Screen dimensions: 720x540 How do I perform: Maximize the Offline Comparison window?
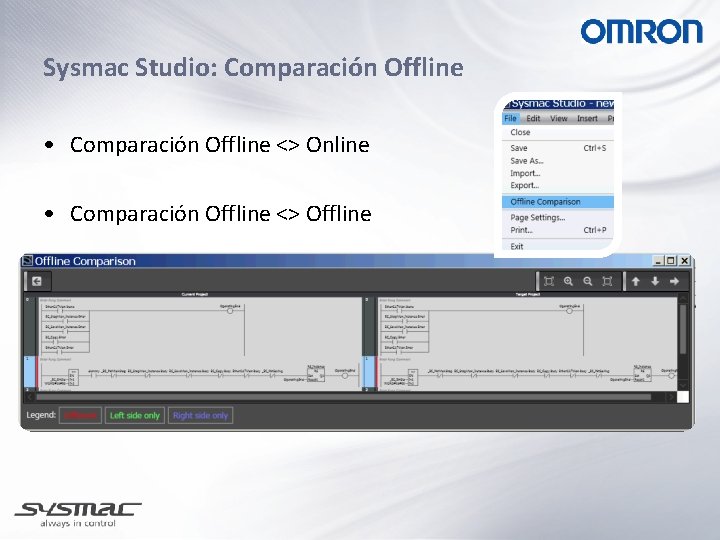(x=671, y=261)
